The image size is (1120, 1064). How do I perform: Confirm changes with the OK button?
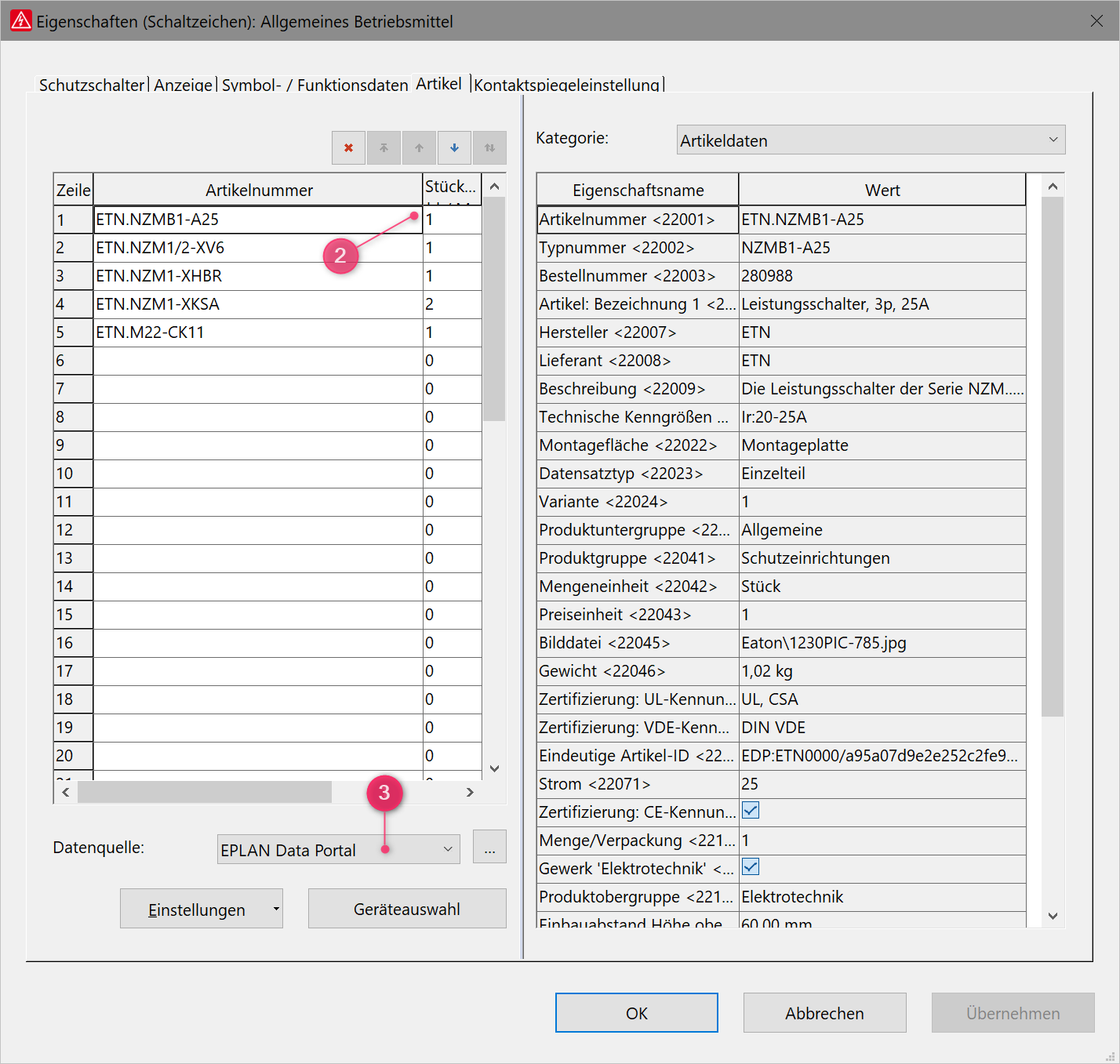[636, 1013]
